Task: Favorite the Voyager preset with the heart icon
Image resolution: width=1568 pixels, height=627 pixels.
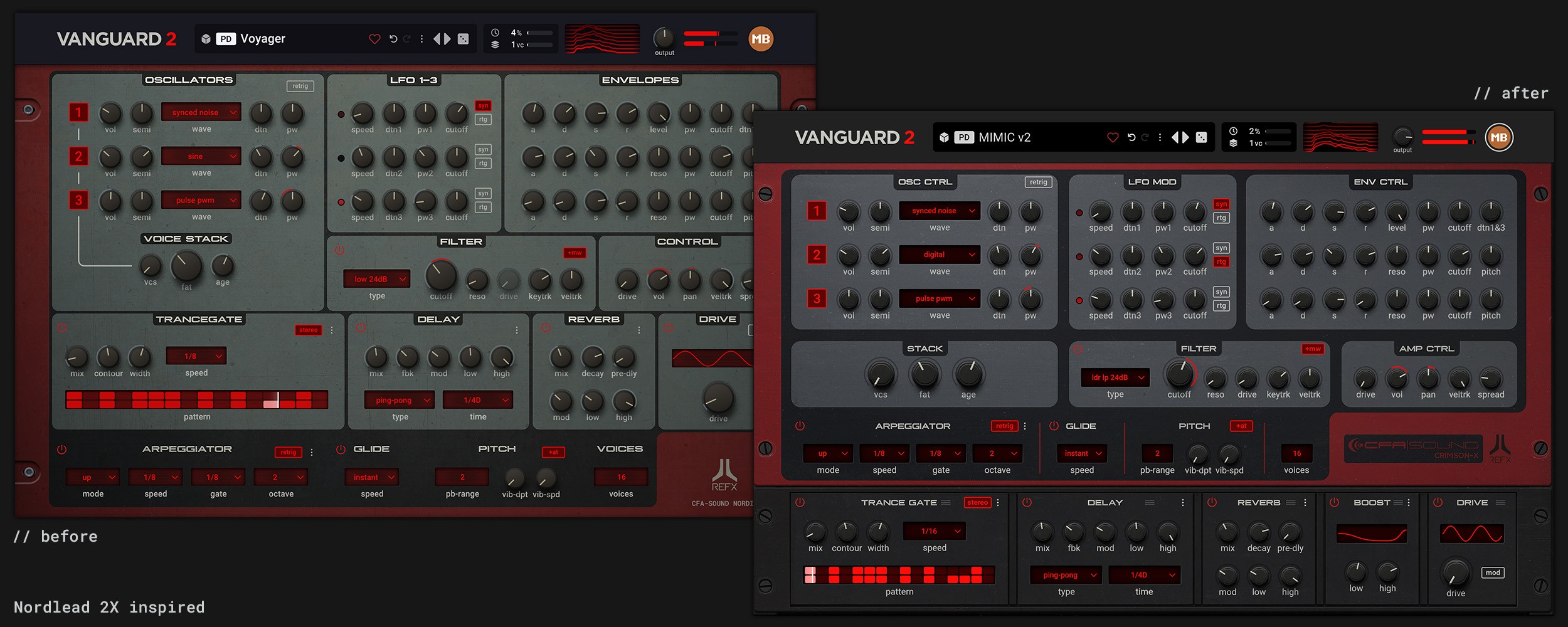Action: (x=374, y=39)
